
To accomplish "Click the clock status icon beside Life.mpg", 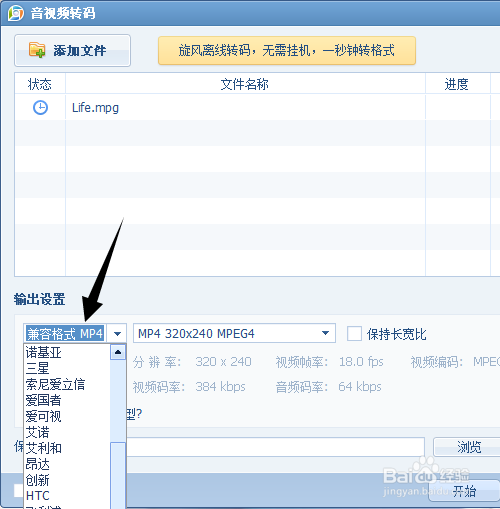I will pos(40,108).
